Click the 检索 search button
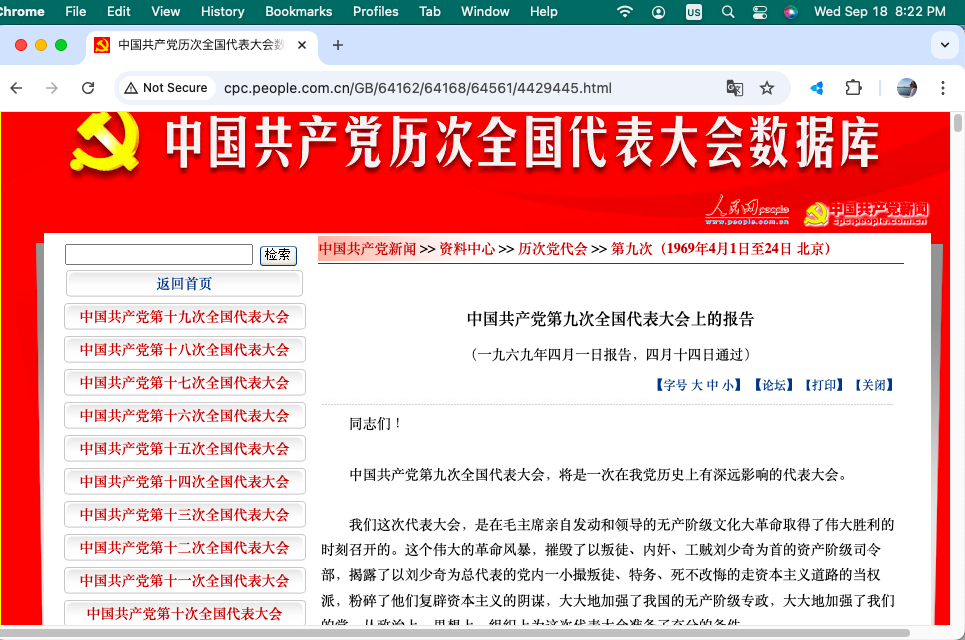Screen dimensions: 965x640 pos(278,255)
